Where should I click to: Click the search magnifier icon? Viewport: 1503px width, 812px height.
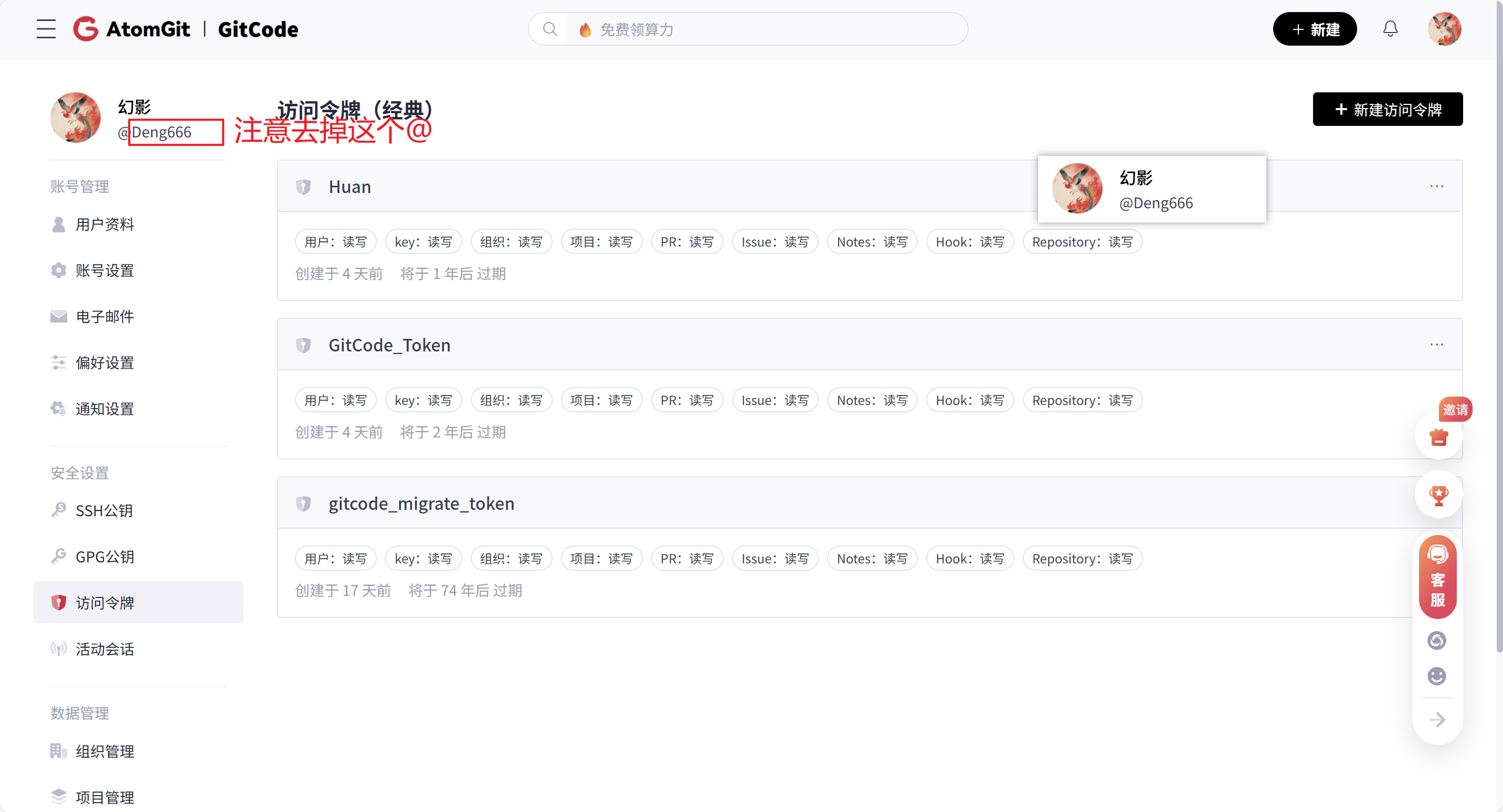(x=549, y=28)
